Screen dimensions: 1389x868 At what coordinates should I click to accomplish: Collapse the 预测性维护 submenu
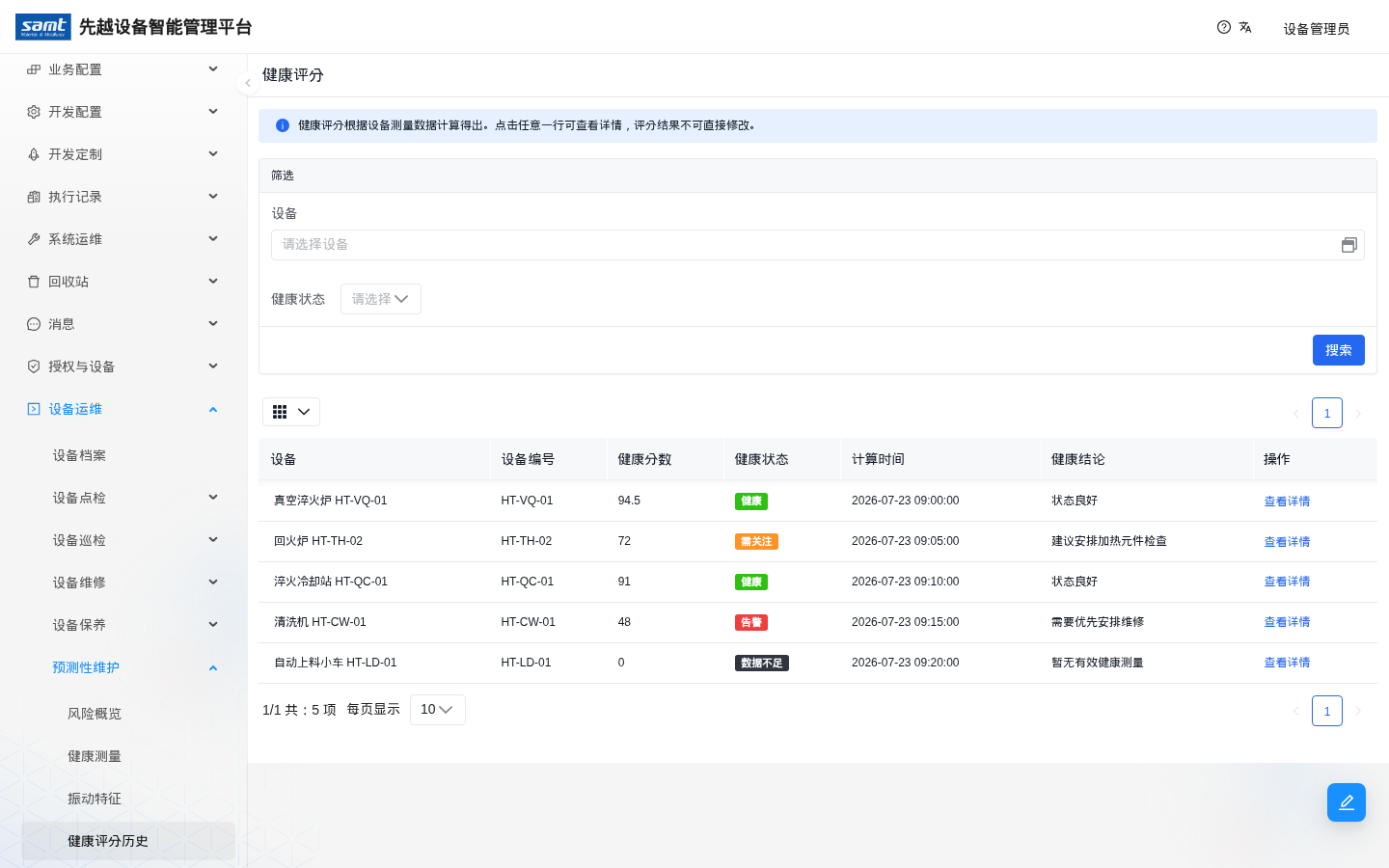213,667
